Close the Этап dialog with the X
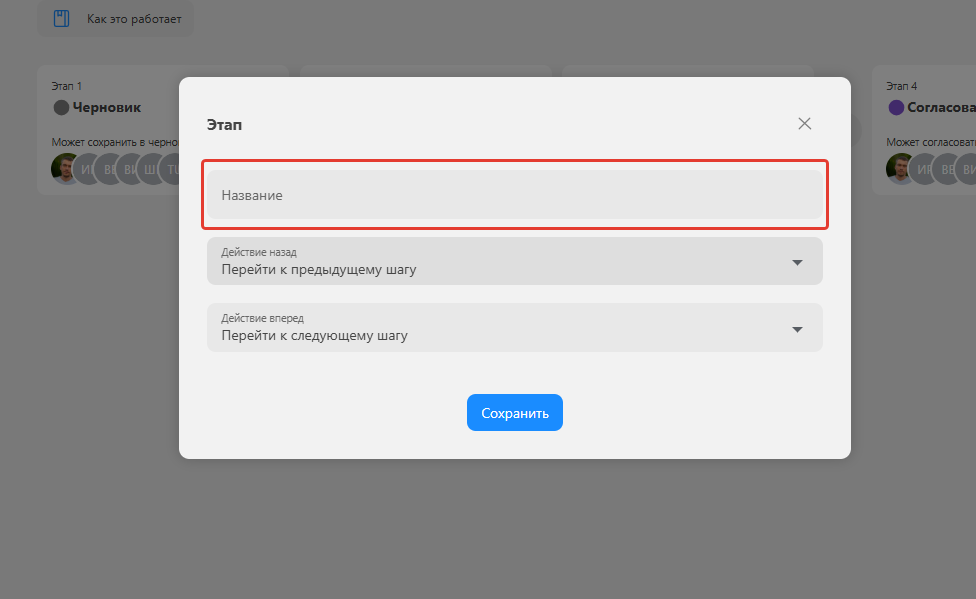 tap(804, 124)
